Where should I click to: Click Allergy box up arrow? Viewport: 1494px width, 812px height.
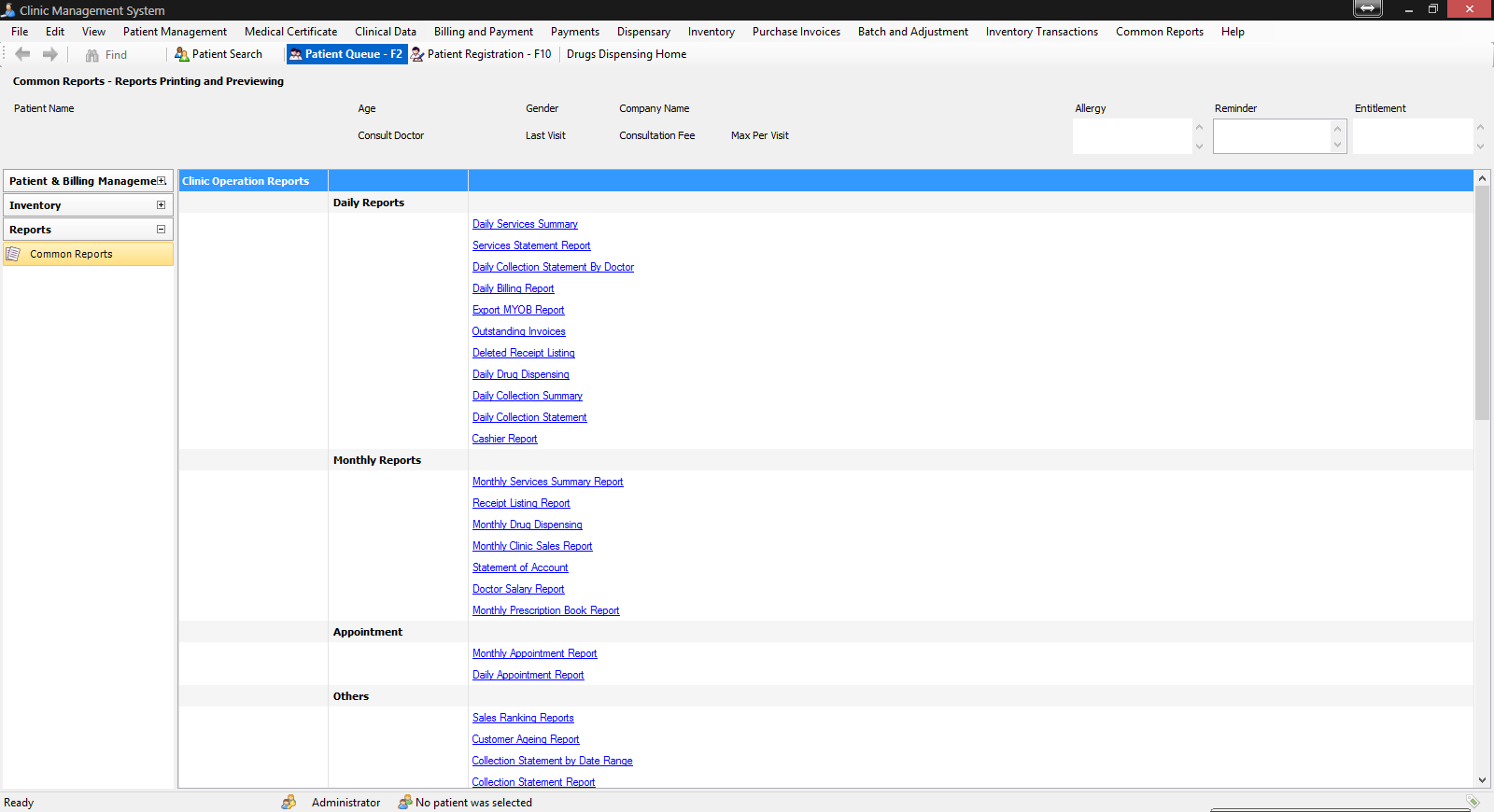point(1199,127)
